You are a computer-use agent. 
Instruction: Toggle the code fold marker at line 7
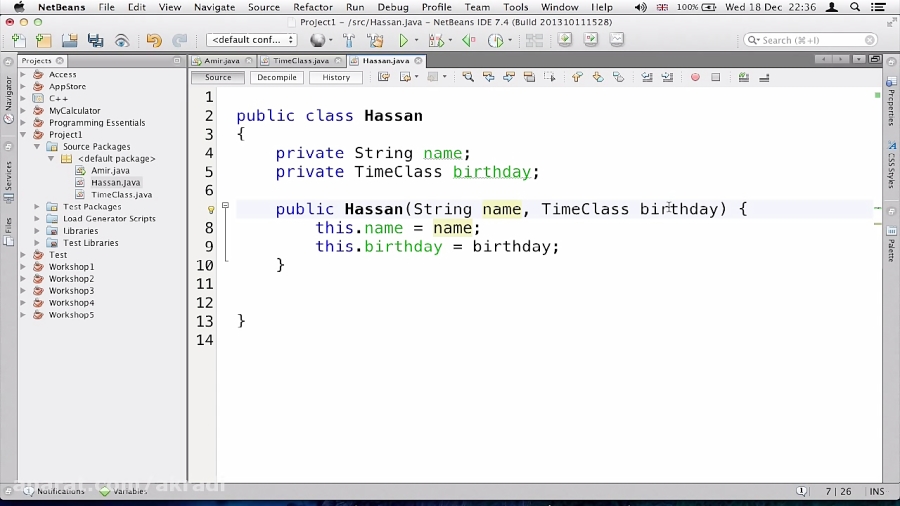tap(225, 206)
